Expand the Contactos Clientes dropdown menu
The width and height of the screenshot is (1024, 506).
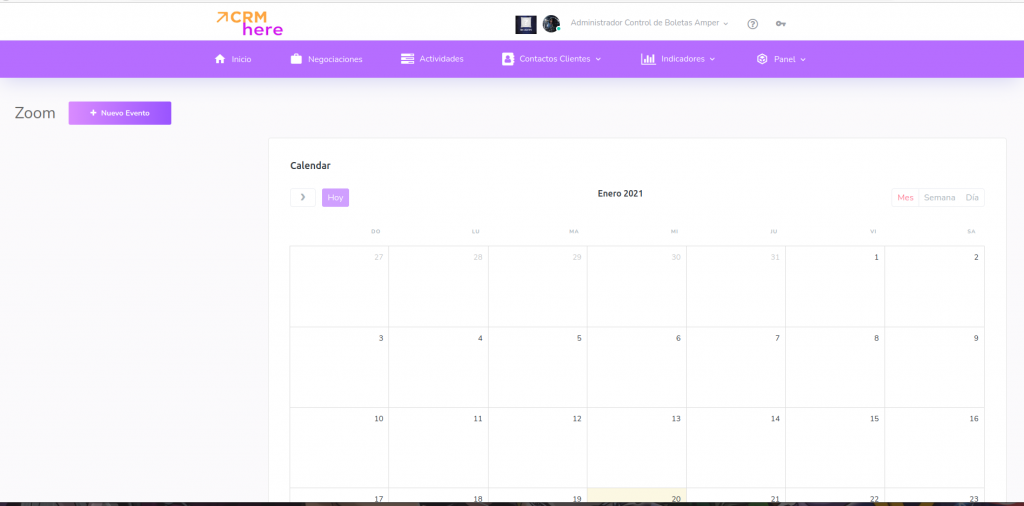coord(551,59)
